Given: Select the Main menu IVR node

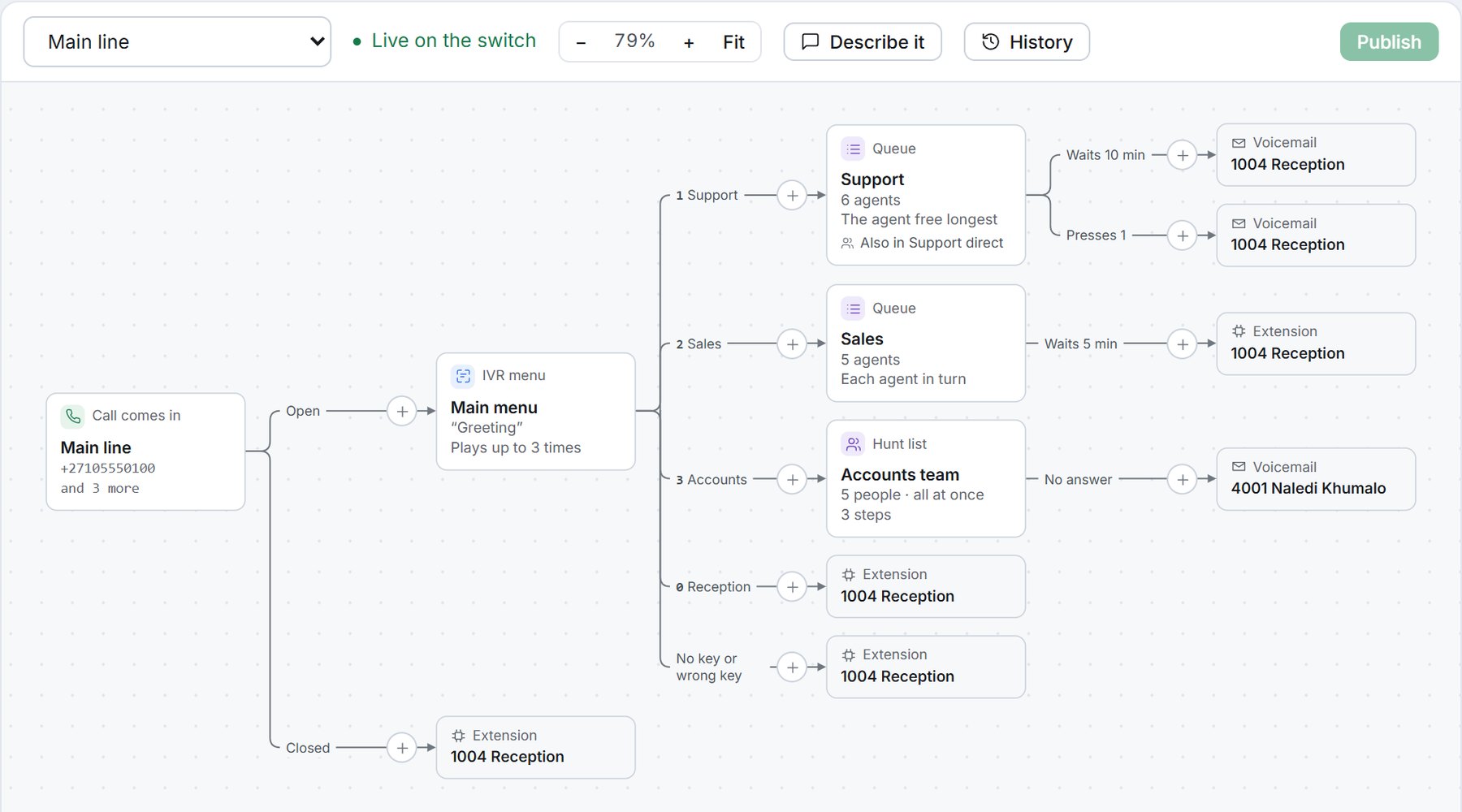Looking at the screenshot, I should click(x=536, y=411).
